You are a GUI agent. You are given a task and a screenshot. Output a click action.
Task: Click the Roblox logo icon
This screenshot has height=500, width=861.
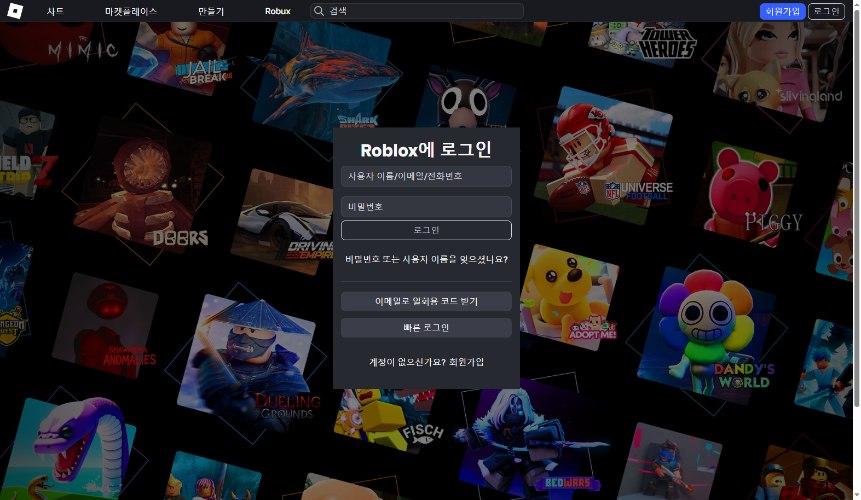tap(15, 10)
